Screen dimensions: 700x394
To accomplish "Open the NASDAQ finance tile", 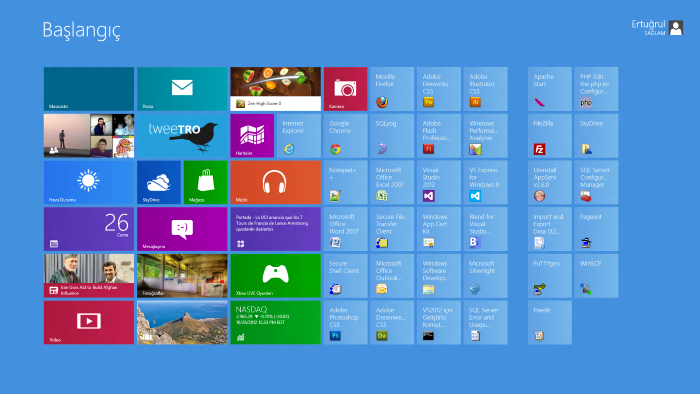I will (275, 323).
